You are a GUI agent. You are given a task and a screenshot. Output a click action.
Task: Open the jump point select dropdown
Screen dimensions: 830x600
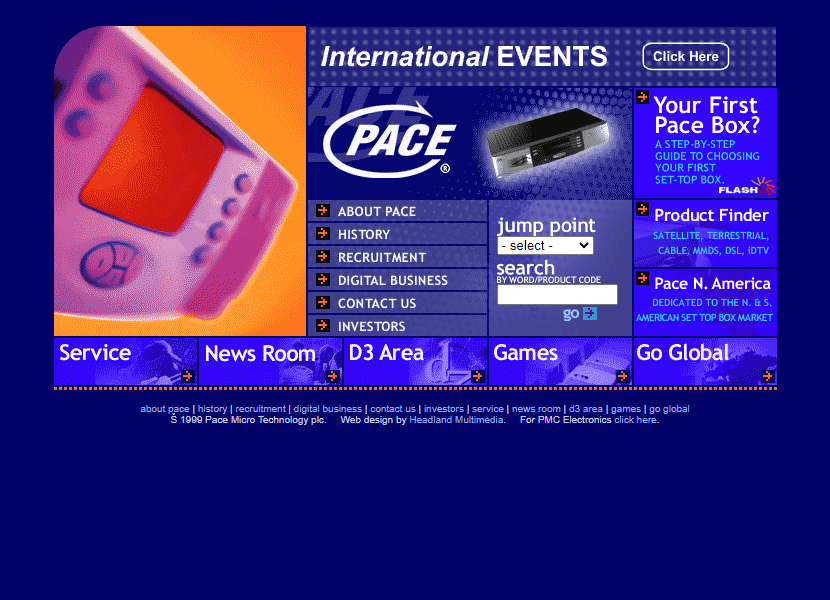545,246
